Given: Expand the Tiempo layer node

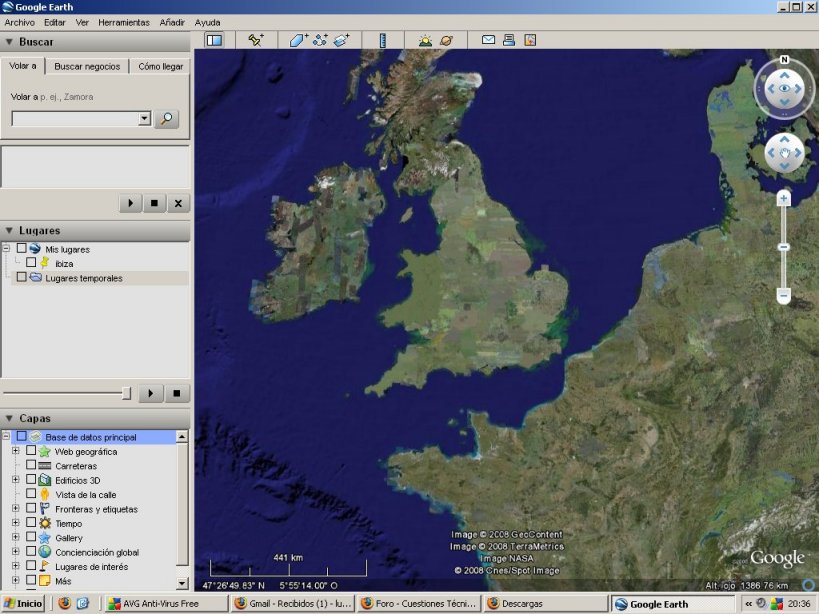Looking at the screenshot, I should click(16, 522).
